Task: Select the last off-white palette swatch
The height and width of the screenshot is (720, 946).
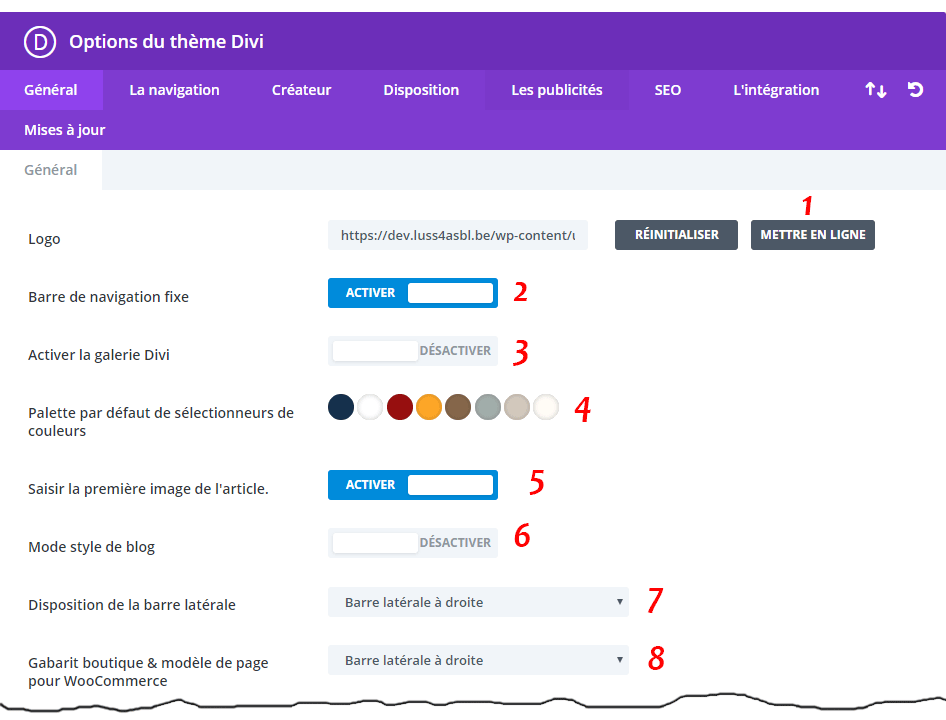Action: [546, 407]
